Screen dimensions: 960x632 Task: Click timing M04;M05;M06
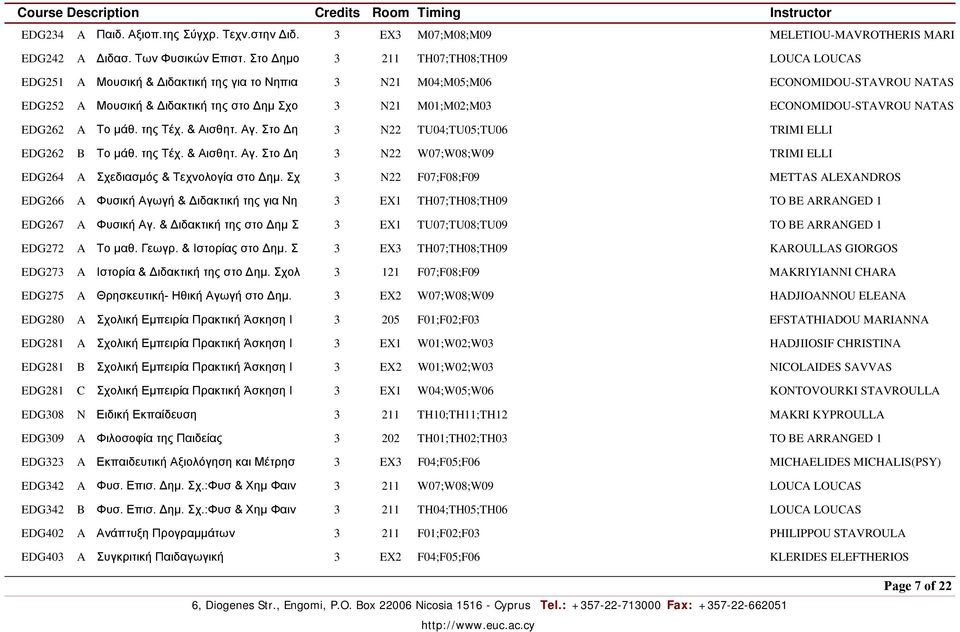pyautogui.click(x=454, y=82)
